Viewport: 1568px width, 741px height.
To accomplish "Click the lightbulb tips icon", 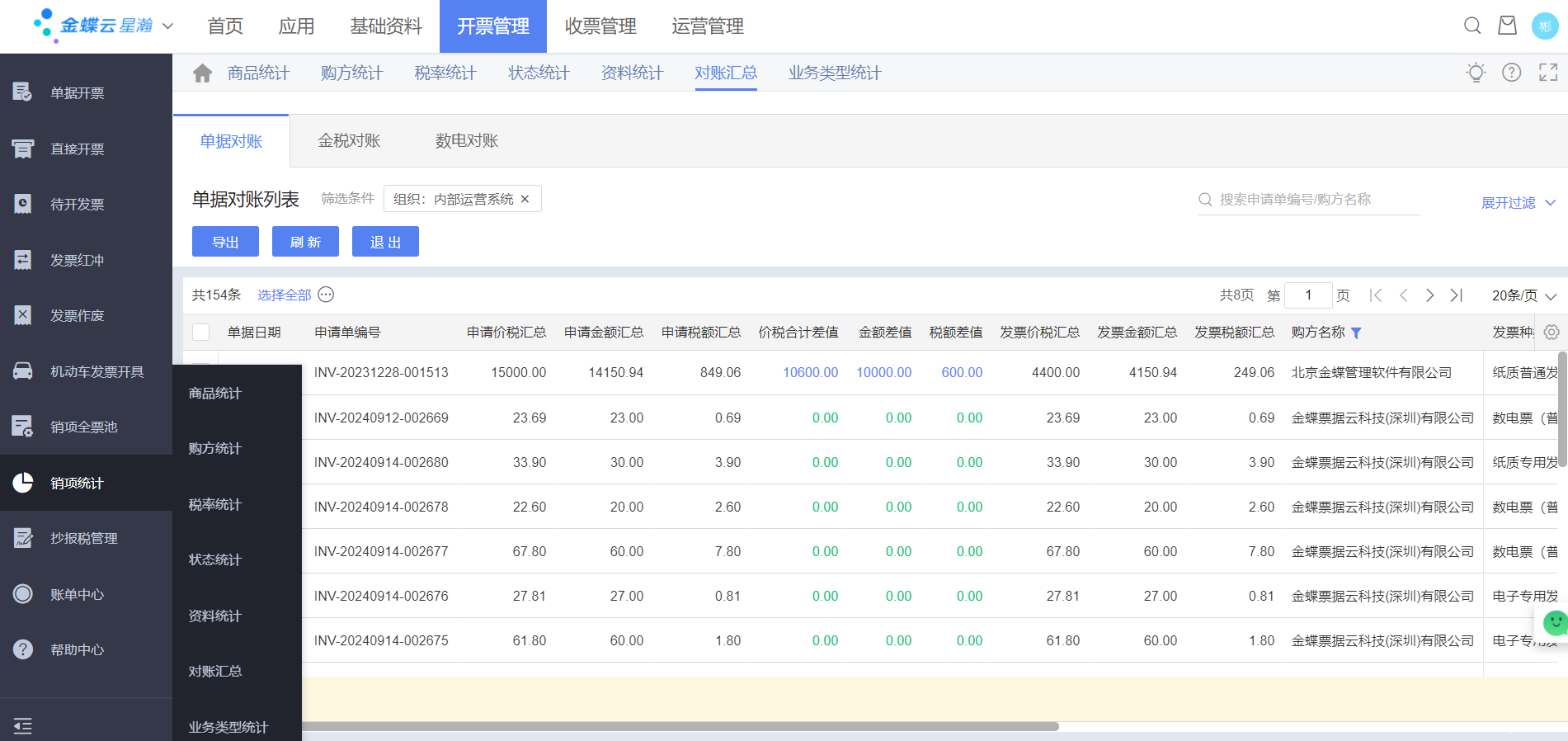I will coord(1476,73).
